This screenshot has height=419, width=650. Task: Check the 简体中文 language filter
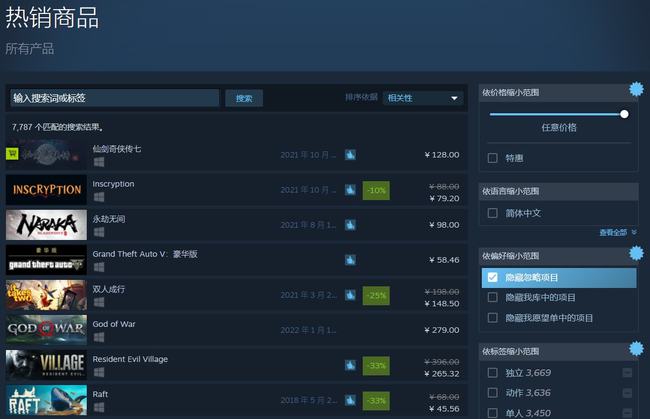(492, 213)
